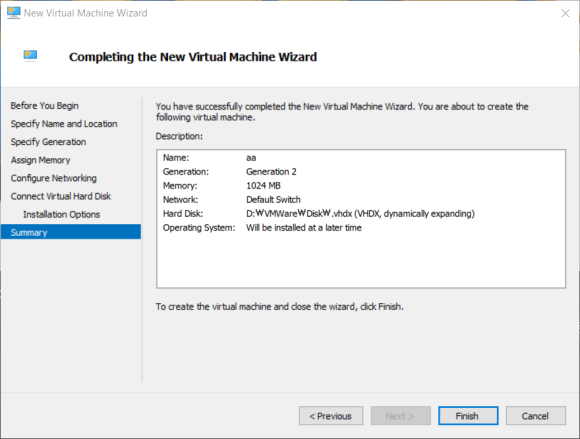Click the 'Network:' label in description
This screenshot has width=580, height=439.
click(x=181, y=200)
